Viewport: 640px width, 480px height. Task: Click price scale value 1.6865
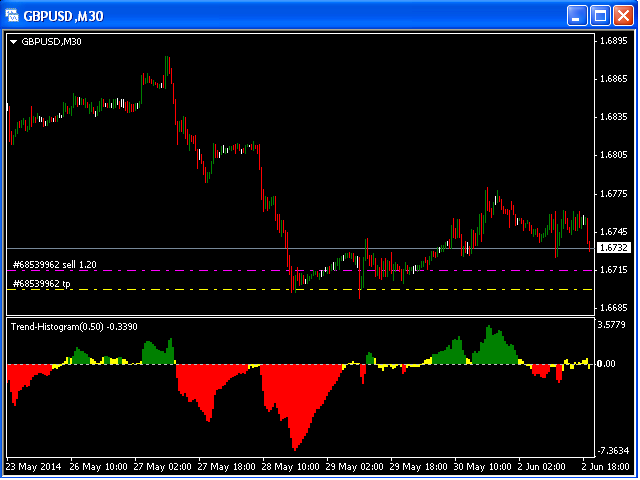coord(614,79)
